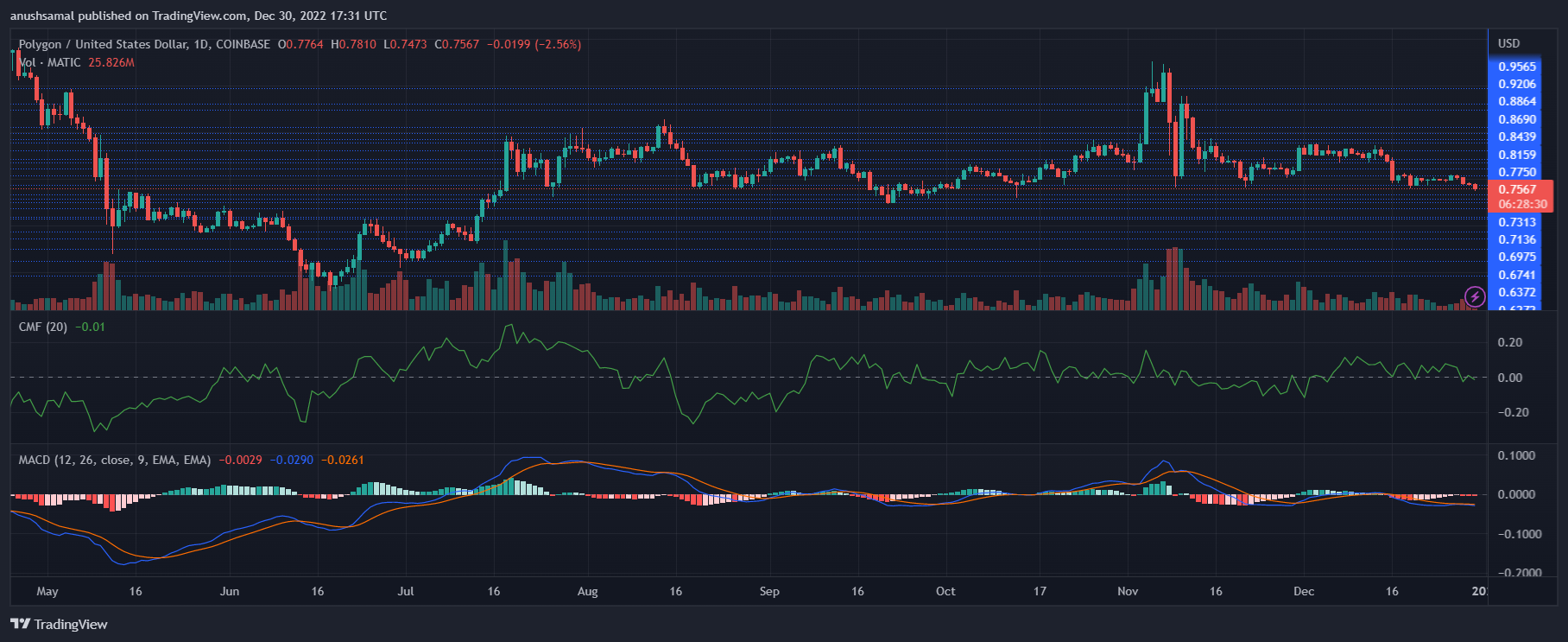Click the Dec date marker on time axis
This screenshot has width=1568, height=642.
(1304, 591)
